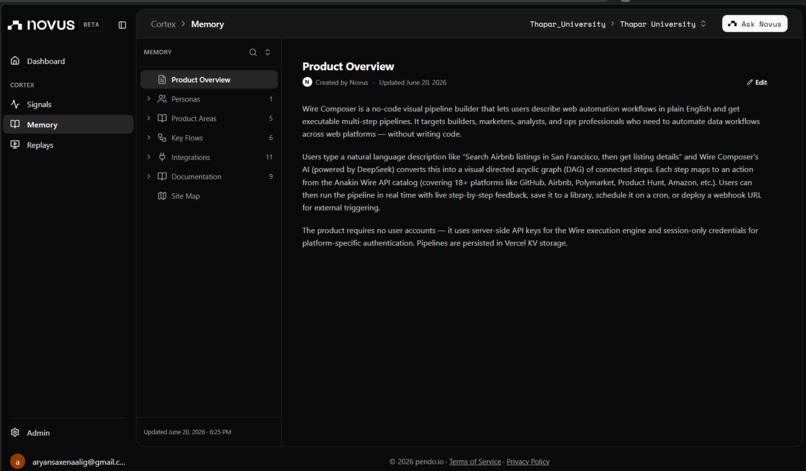Click the Key Flows icon
The height and width of the screenshot is (471, 806).
(x=162, y=137)
